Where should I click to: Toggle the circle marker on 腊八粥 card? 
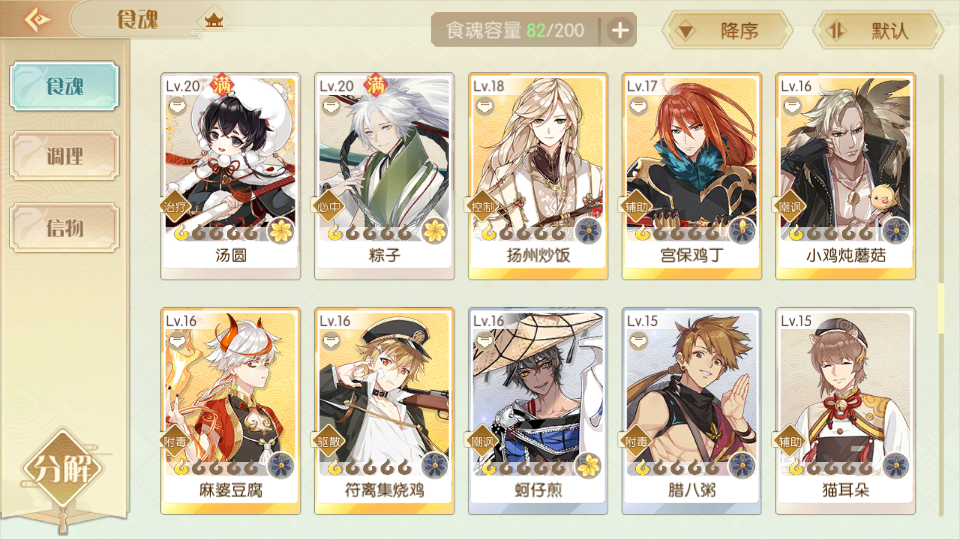[x=639, y=340]
